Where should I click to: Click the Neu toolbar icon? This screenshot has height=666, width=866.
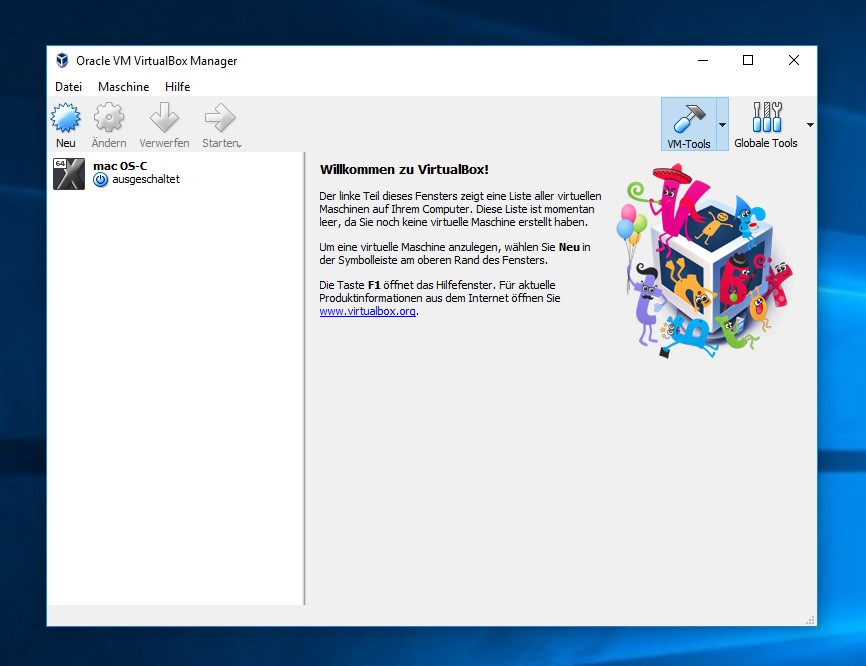tap(66, 118)
